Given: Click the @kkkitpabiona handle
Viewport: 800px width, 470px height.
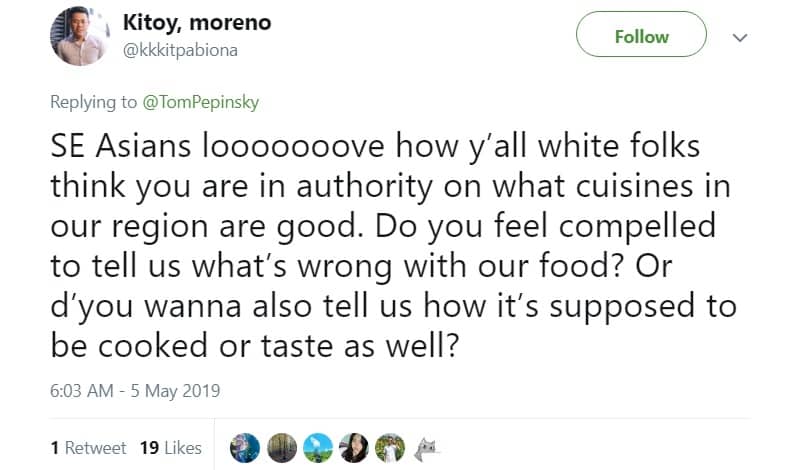Looking at the screenshot, I should (180, 51).
